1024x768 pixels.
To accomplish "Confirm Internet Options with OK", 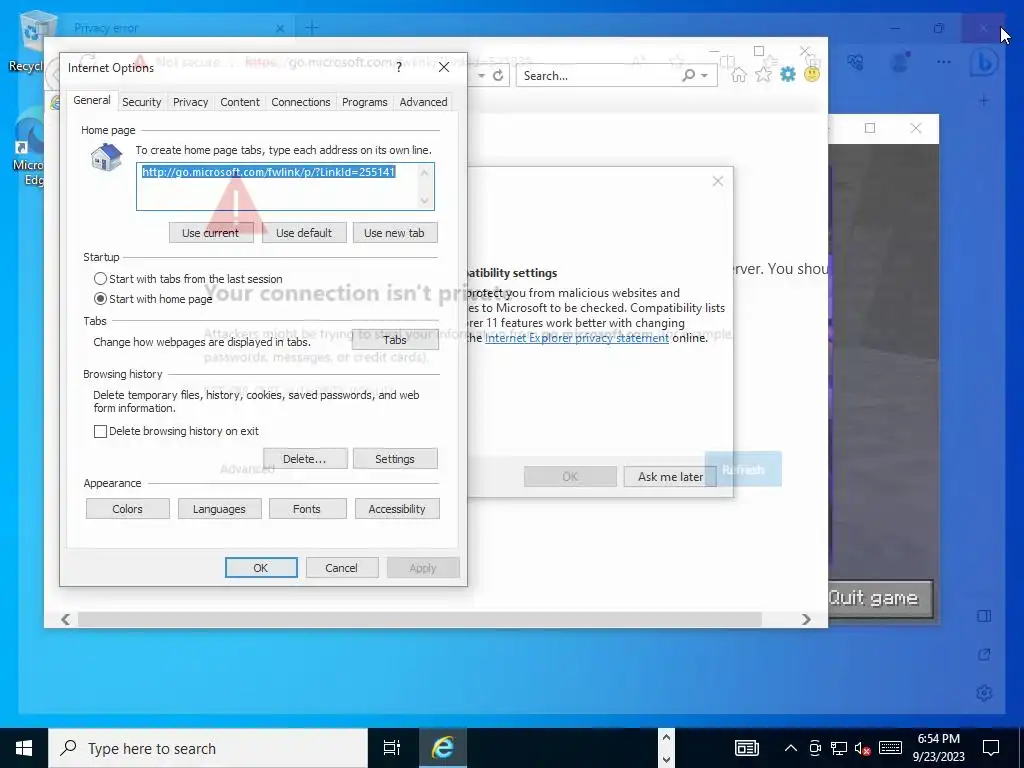I will coord(261,568).
